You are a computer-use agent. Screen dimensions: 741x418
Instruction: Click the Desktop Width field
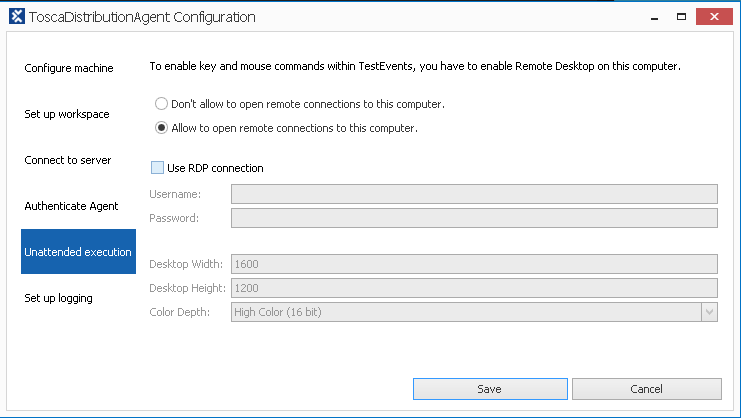pos(474,264)
